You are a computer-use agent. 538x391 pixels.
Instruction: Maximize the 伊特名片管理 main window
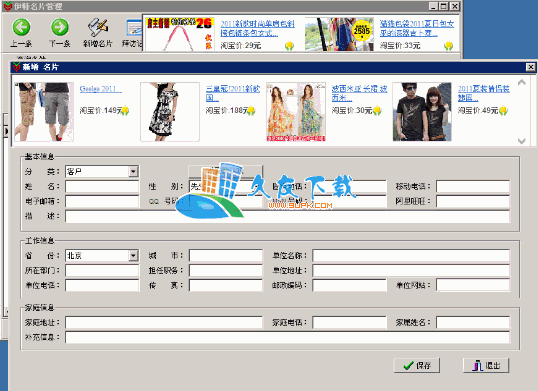(444, 6)
